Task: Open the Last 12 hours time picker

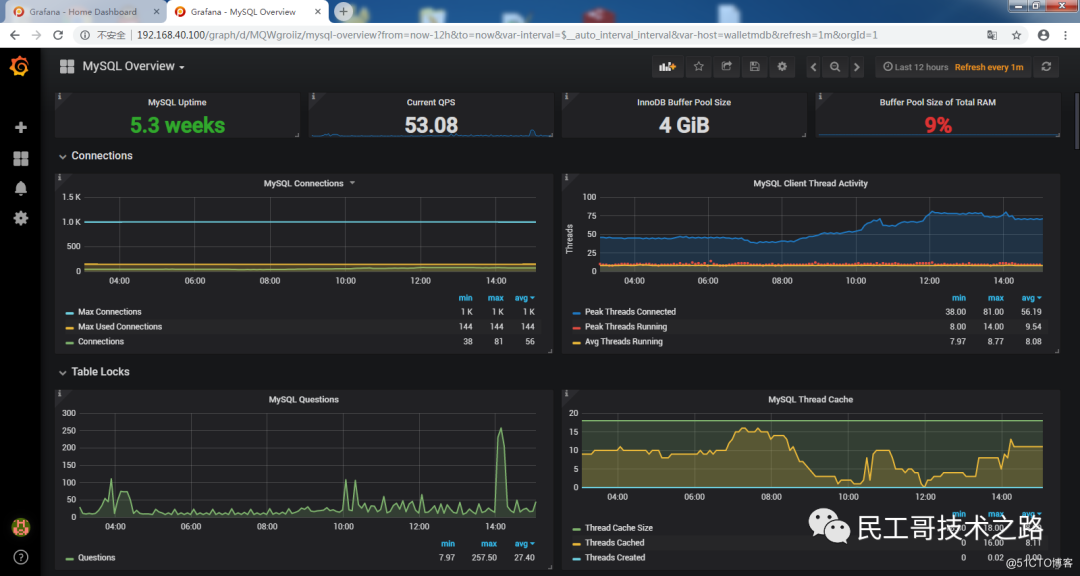Action: click(916, 67)
